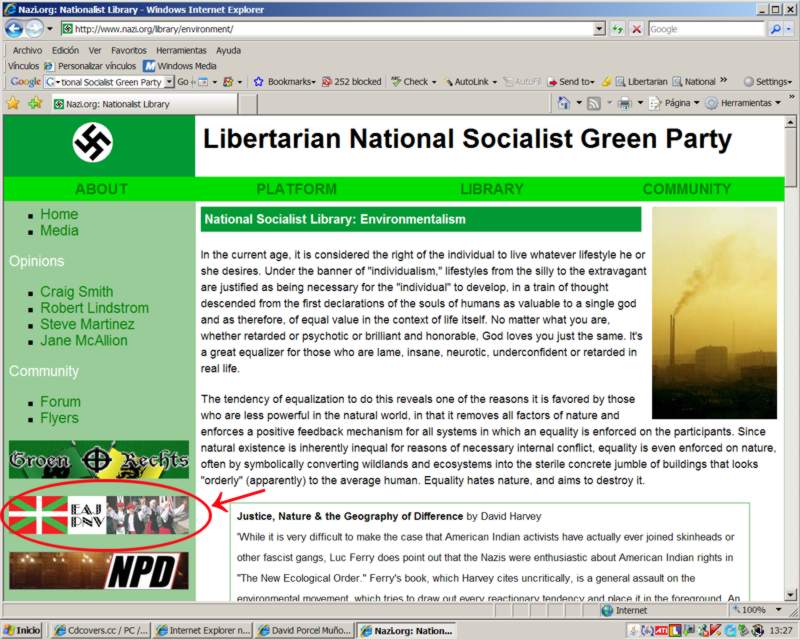Click the Add to Favorites star-plus icon
This screenshot has width=800, height=640.
pos(35,104)
